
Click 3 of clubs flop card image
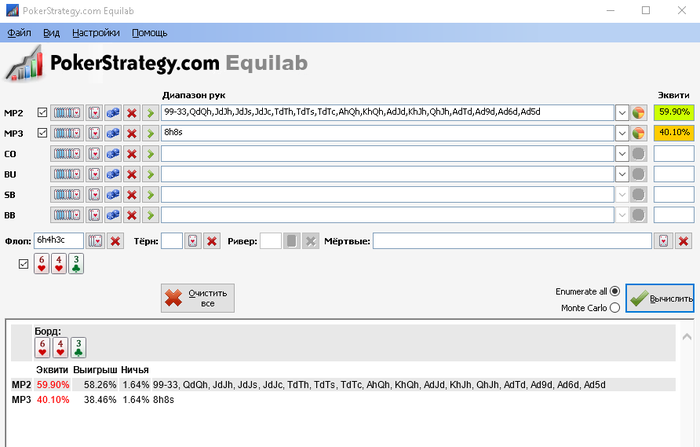[76, 264]
